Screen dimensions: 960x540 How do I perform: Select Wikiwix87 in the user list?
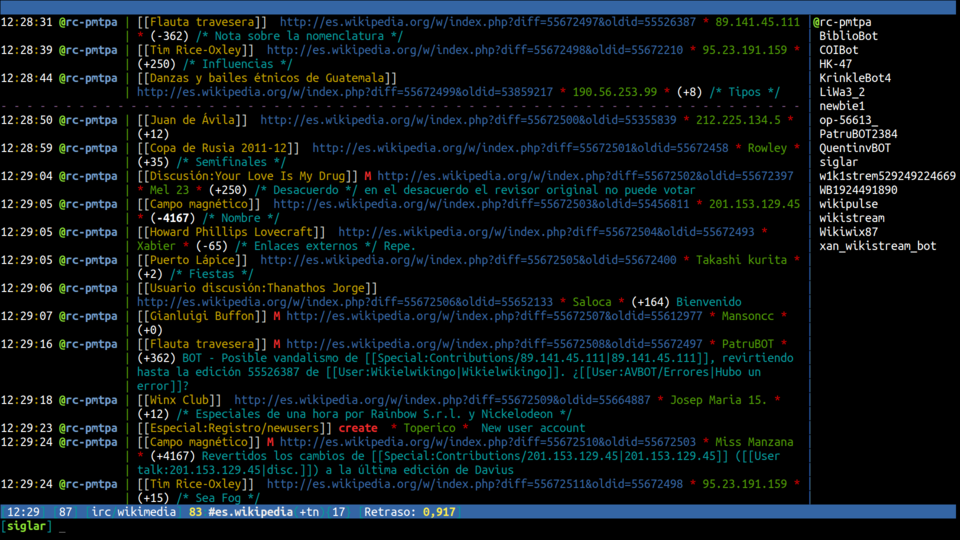[848, 231]
